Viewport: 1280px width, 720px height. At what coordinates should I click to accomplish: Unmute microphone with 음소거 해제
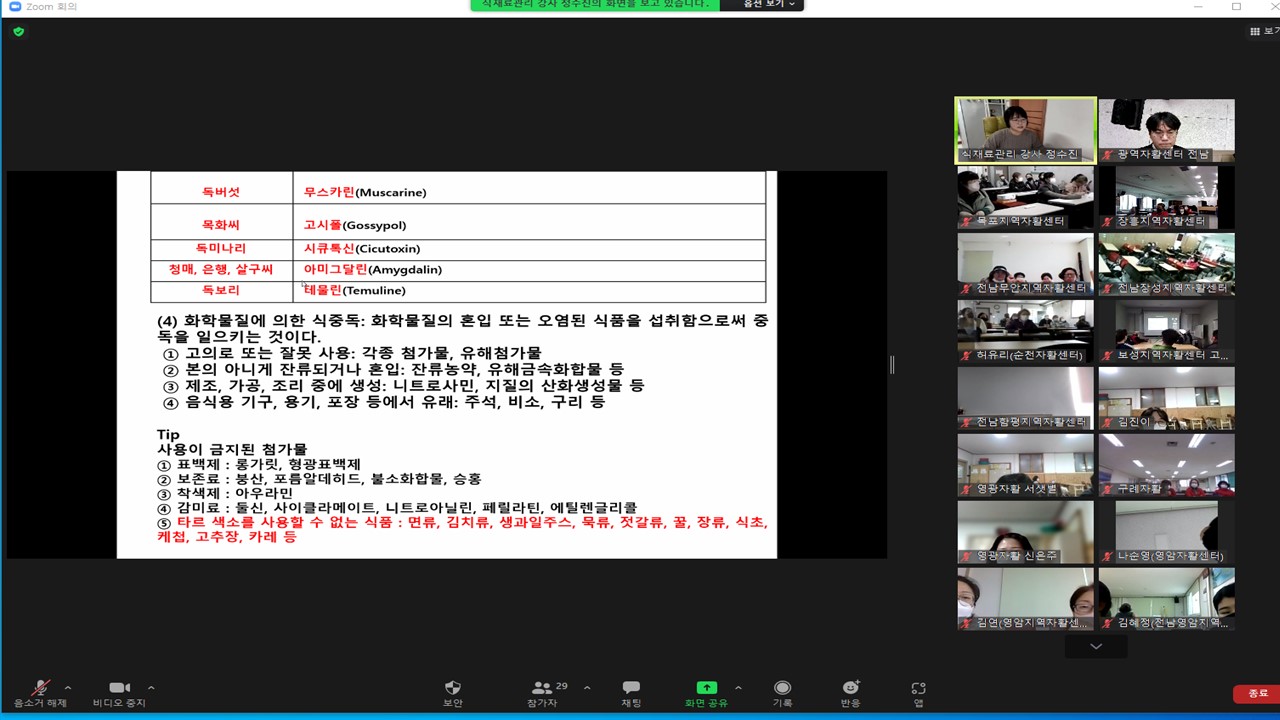tap(40, 692)
